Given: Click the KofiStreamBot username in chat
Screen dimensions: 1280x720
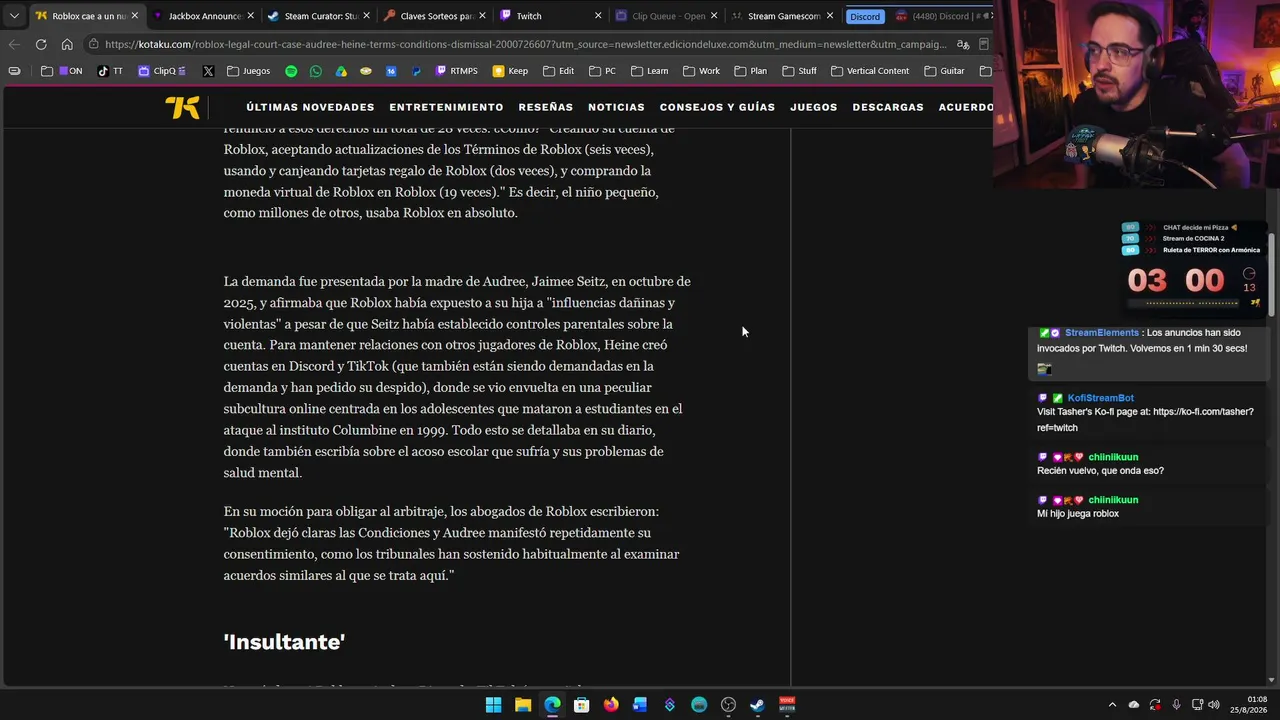Looking at the screenshot, I should 1100,398.
